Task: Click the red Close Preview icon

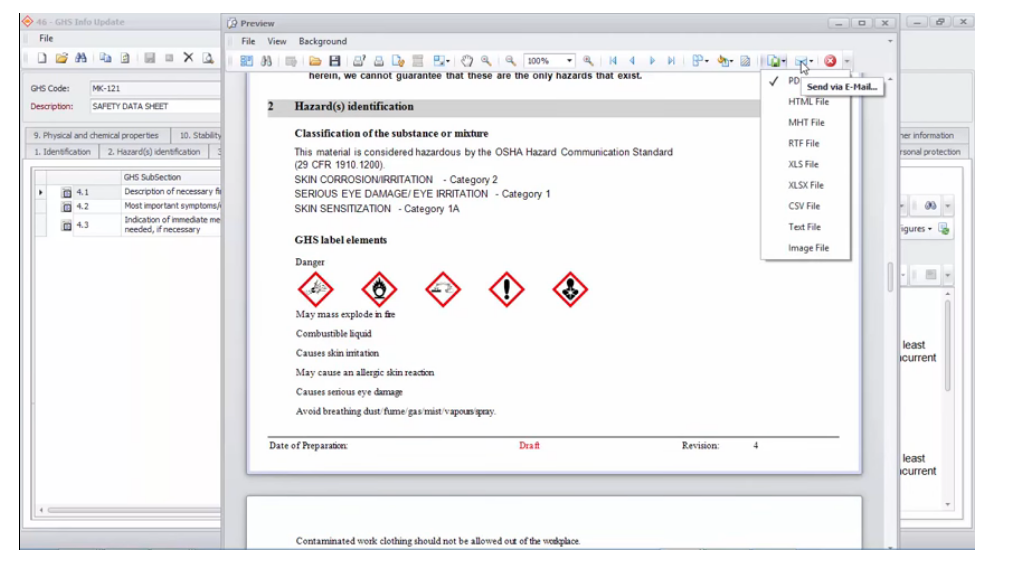Action: click(830, 61)
